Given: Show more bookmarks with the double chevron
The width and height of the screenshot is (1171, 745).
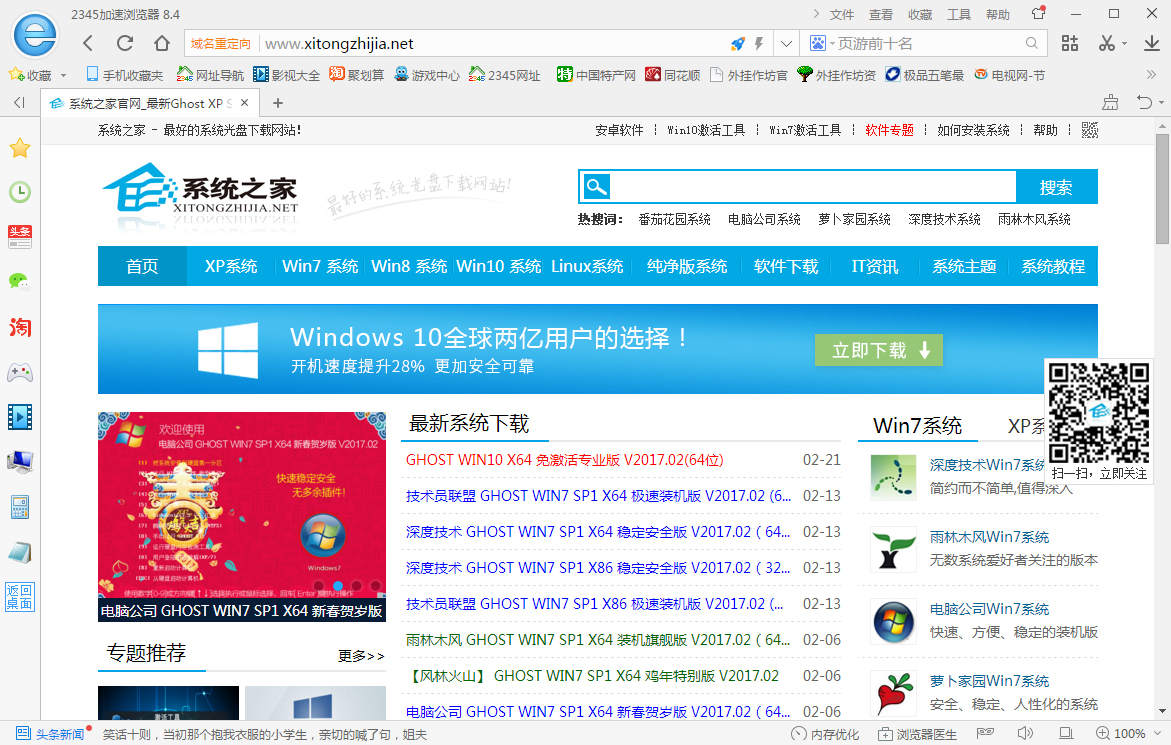Looking at the screenshot, I should pos(1151,75).
